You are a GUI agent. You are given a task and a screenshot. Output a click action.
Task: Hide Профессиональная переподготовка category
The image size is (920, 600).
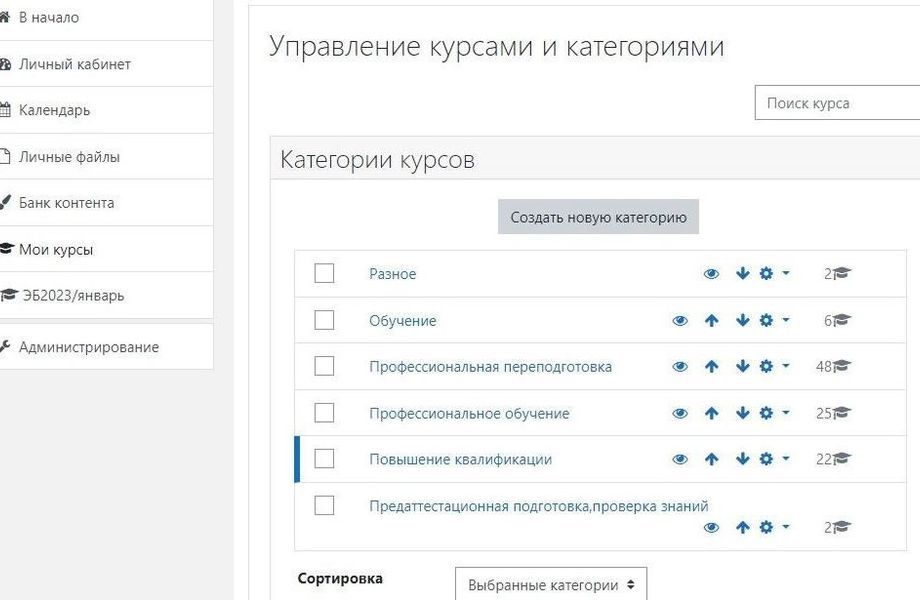(680, 367)
